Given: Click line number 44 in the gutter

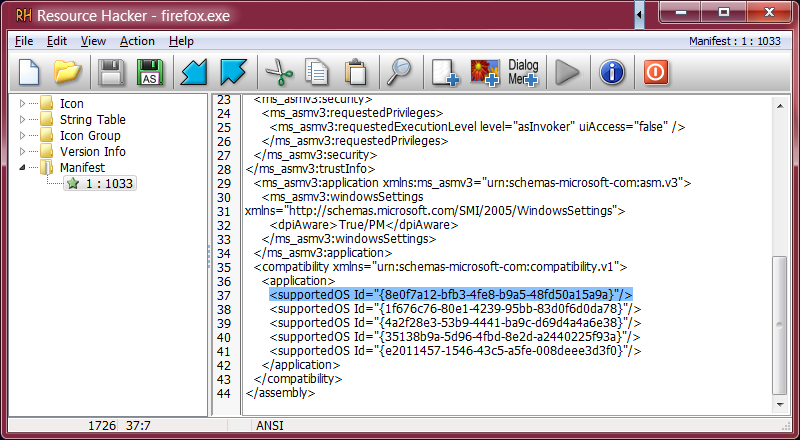Looking at the screenshot, I should (x=223, y=394).
